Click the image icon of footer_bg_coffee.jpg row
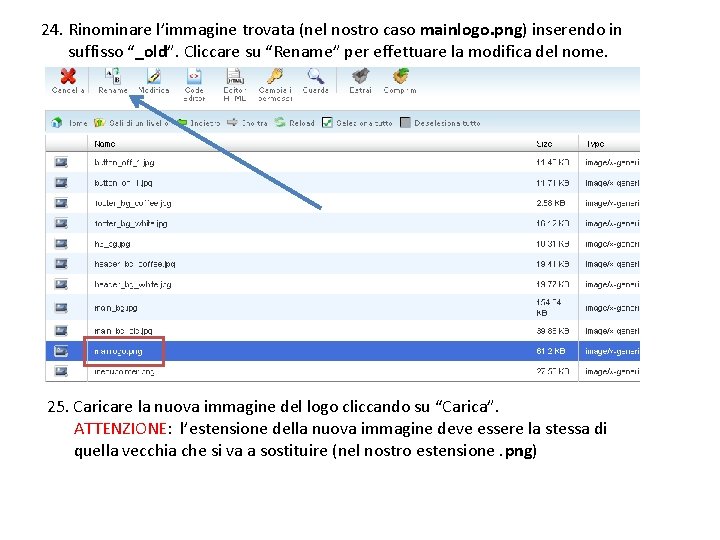 61,203
